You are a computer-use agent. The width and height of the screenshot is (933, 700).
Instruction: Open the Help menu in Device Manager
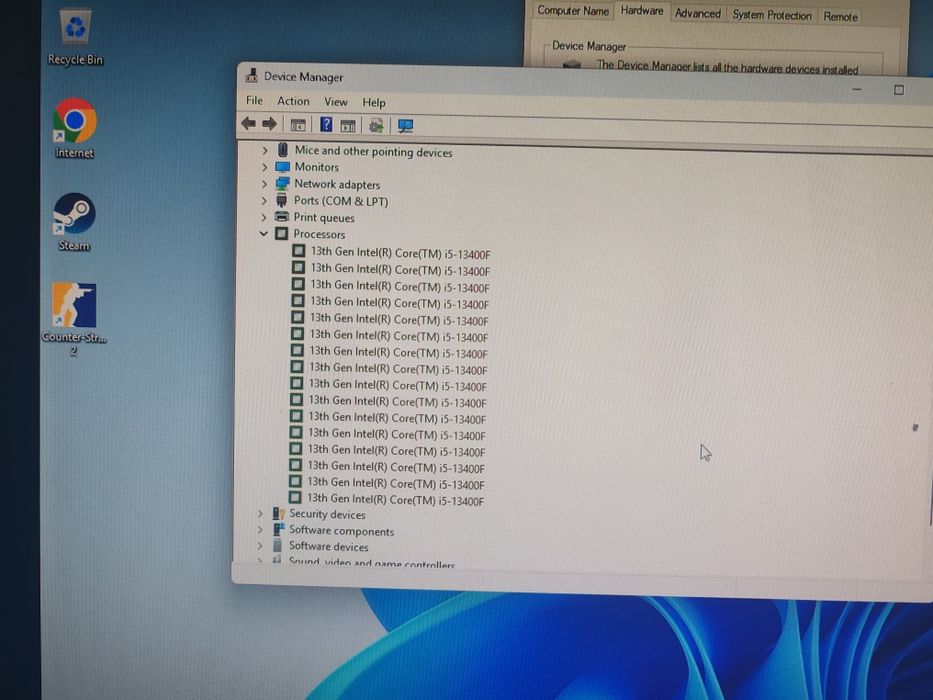click(374, 102)
